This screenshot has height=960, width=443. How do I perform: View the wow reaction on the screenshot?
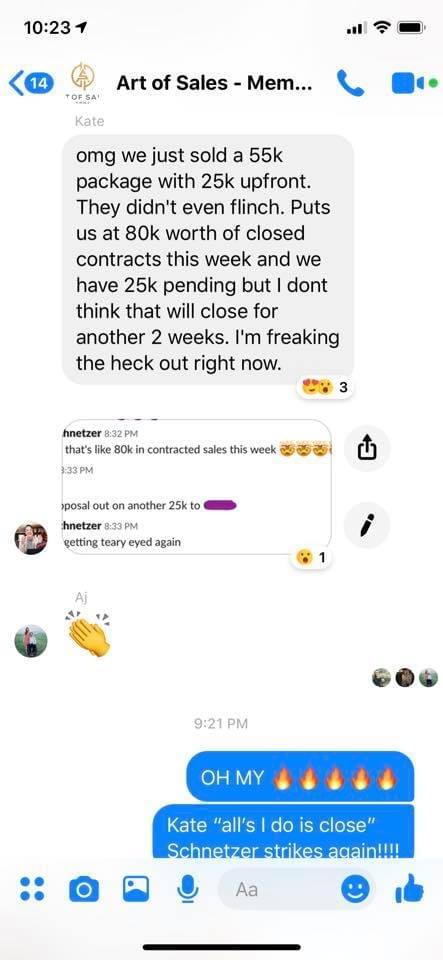[311, 558]
